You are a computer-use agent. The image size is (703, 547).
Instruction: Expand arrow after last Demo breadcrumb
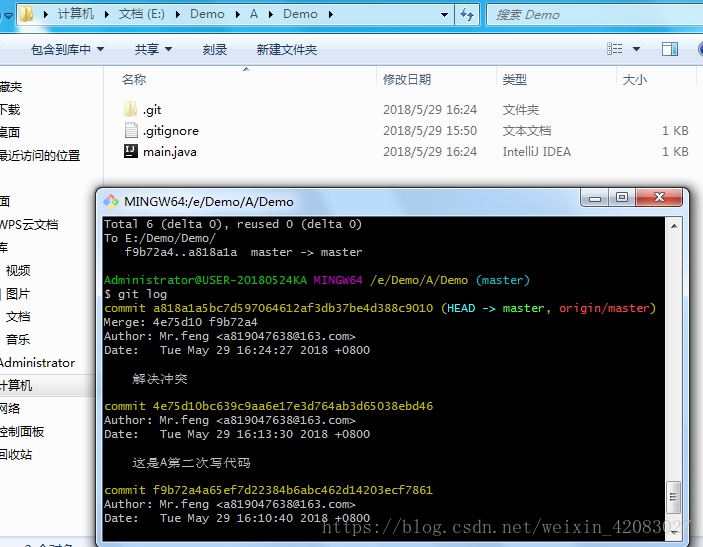coord(331,14)
